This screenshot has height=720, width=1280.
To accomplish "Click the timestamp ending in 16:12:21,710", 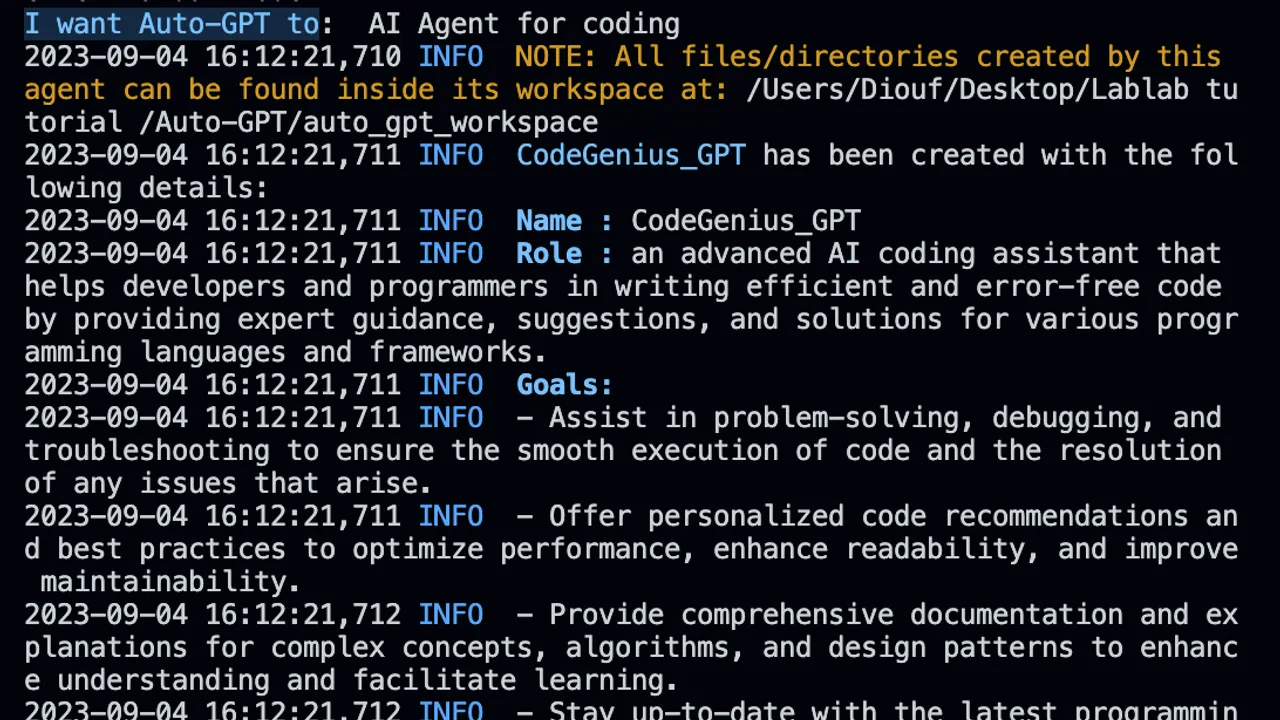I will click(x=213, y=56).
